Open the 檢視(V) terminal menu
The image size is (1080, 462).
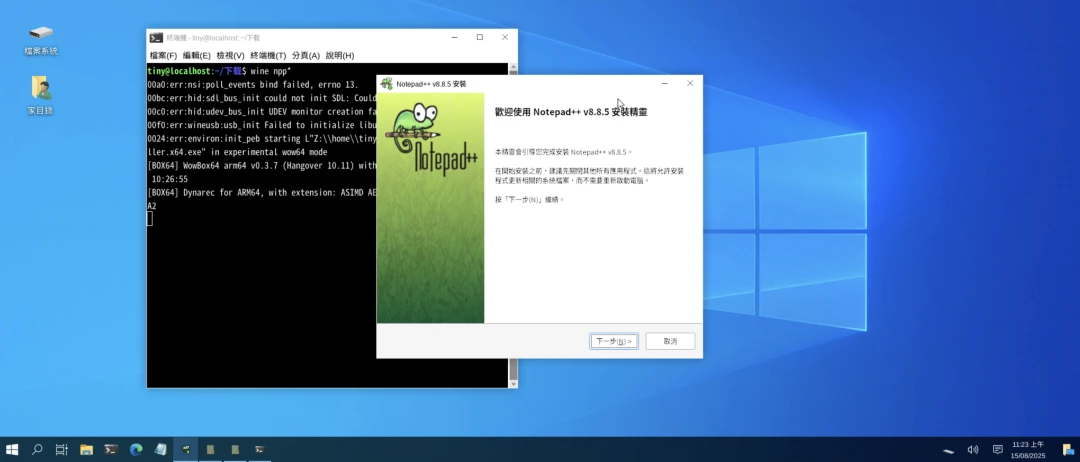tap(230, 55)
